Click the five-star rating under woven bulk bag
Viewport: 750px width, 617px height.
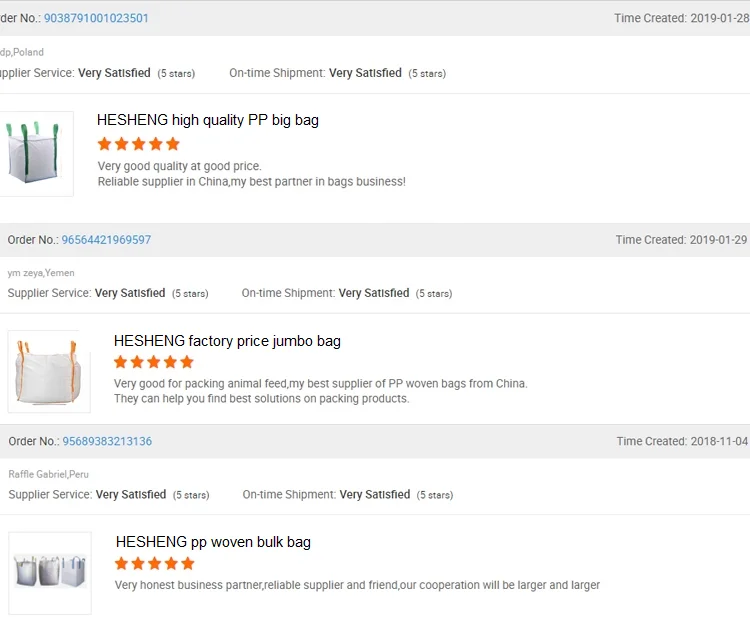[155, 564]
